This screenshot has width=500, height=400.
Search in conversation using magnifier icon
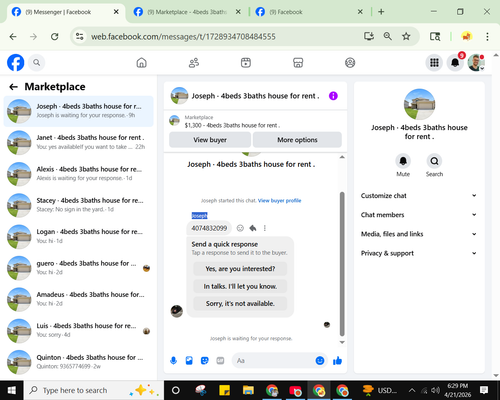pos(434,161)
